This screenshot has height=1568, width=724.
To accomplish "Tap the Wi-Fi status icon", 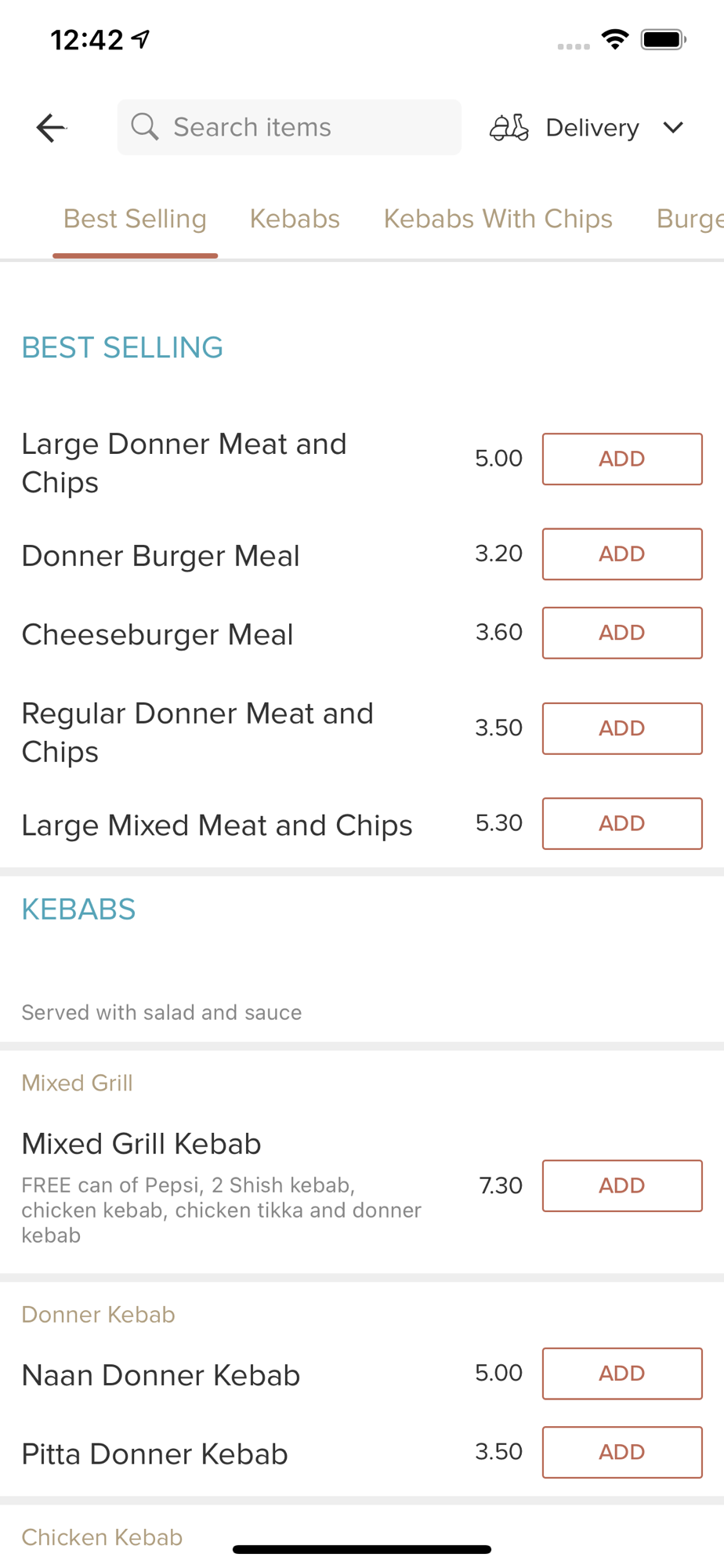I will click(615, 39).
